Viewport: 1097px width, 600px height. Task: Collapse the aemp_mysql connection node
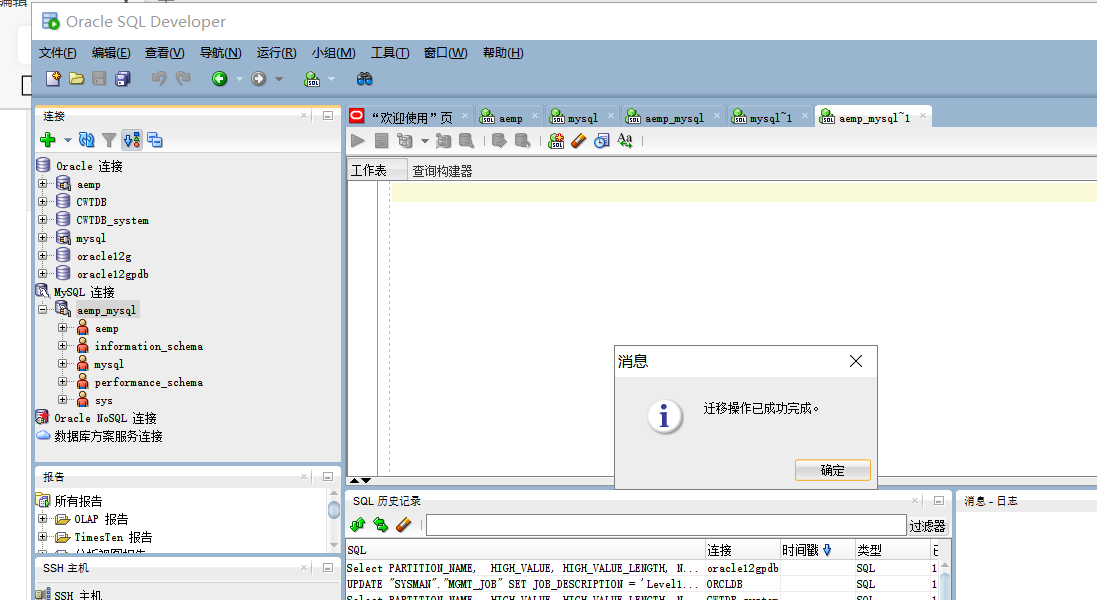[x=43, y=309]
